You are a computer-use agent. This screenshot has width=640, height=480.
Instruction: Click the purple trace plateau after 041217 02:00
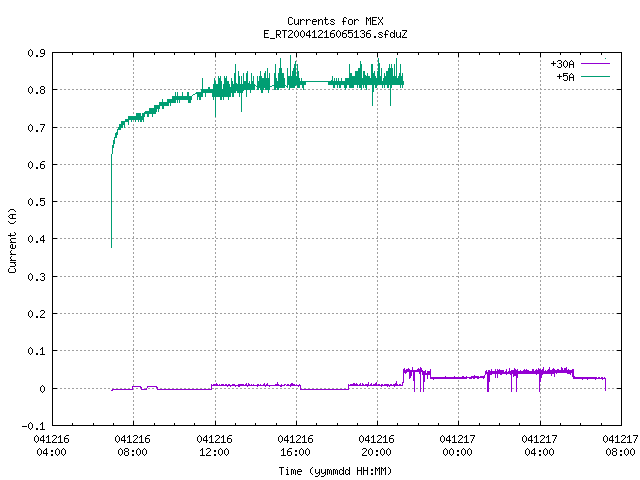[x=531, y=372]
